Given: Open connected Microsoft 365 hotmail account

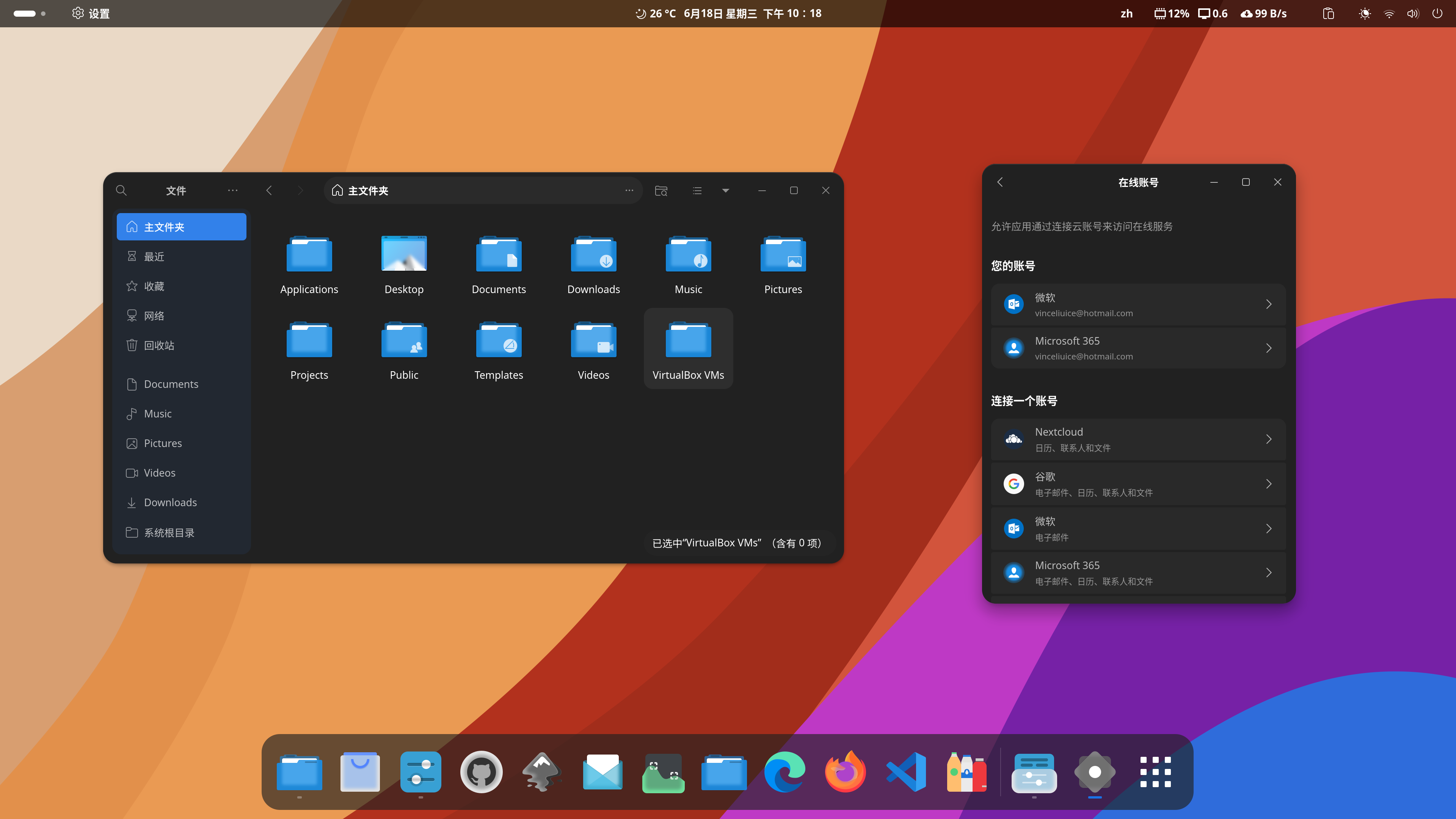Looking at the screenshot, I should click(x=1138, y=348).
